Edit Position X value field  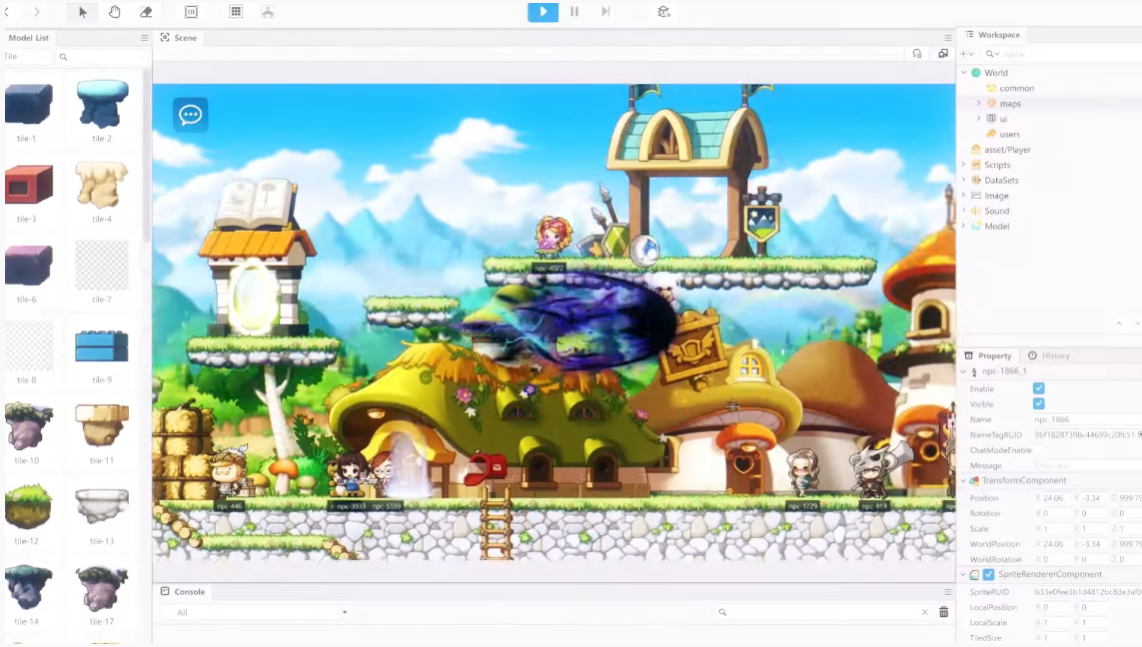click(x=1053, y=498)
